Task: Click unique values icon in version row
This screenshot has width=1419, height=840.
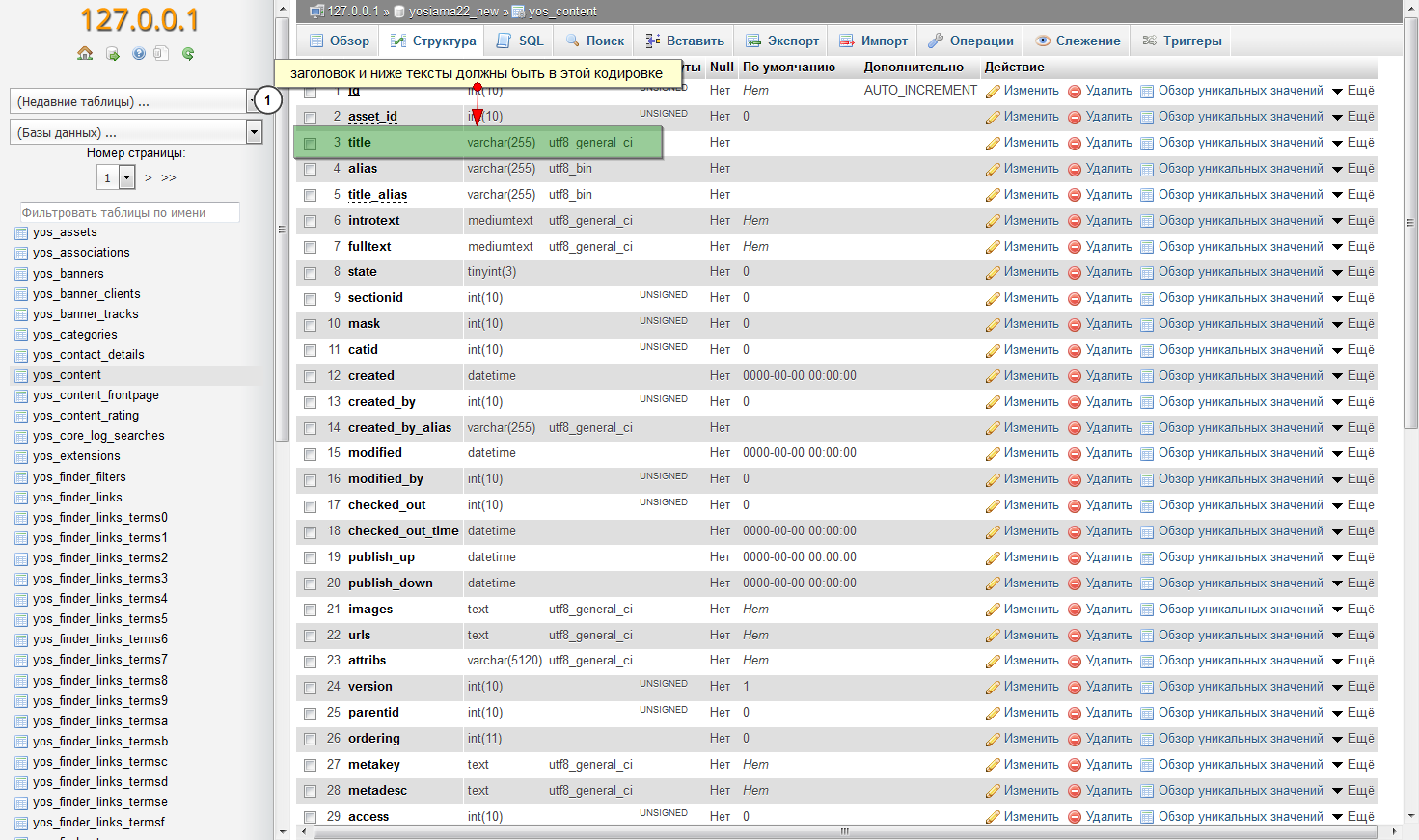Action: (1147, 688)
